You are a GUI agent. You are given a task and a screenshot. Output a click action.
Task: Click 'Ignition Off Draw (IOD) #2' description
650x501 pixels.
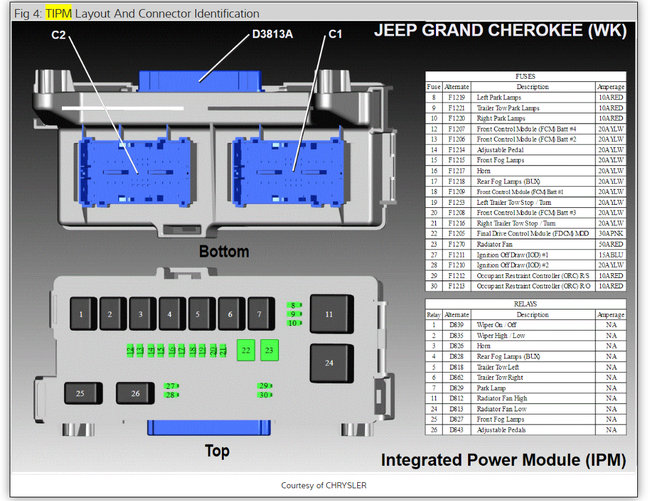(x=512, y=265)
